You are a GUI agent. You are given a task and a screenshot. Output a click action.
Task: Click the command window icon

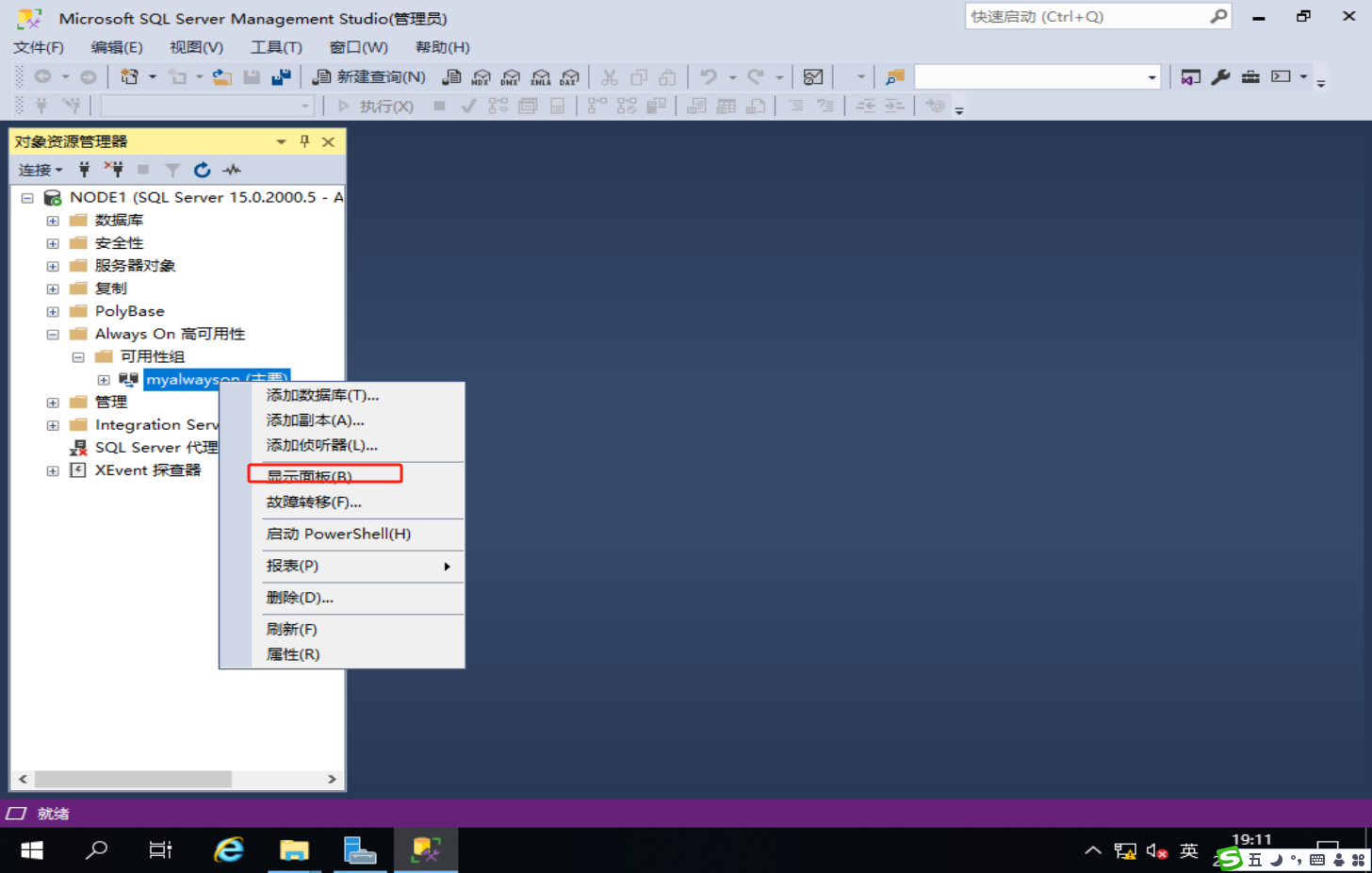click(1281, 77)
